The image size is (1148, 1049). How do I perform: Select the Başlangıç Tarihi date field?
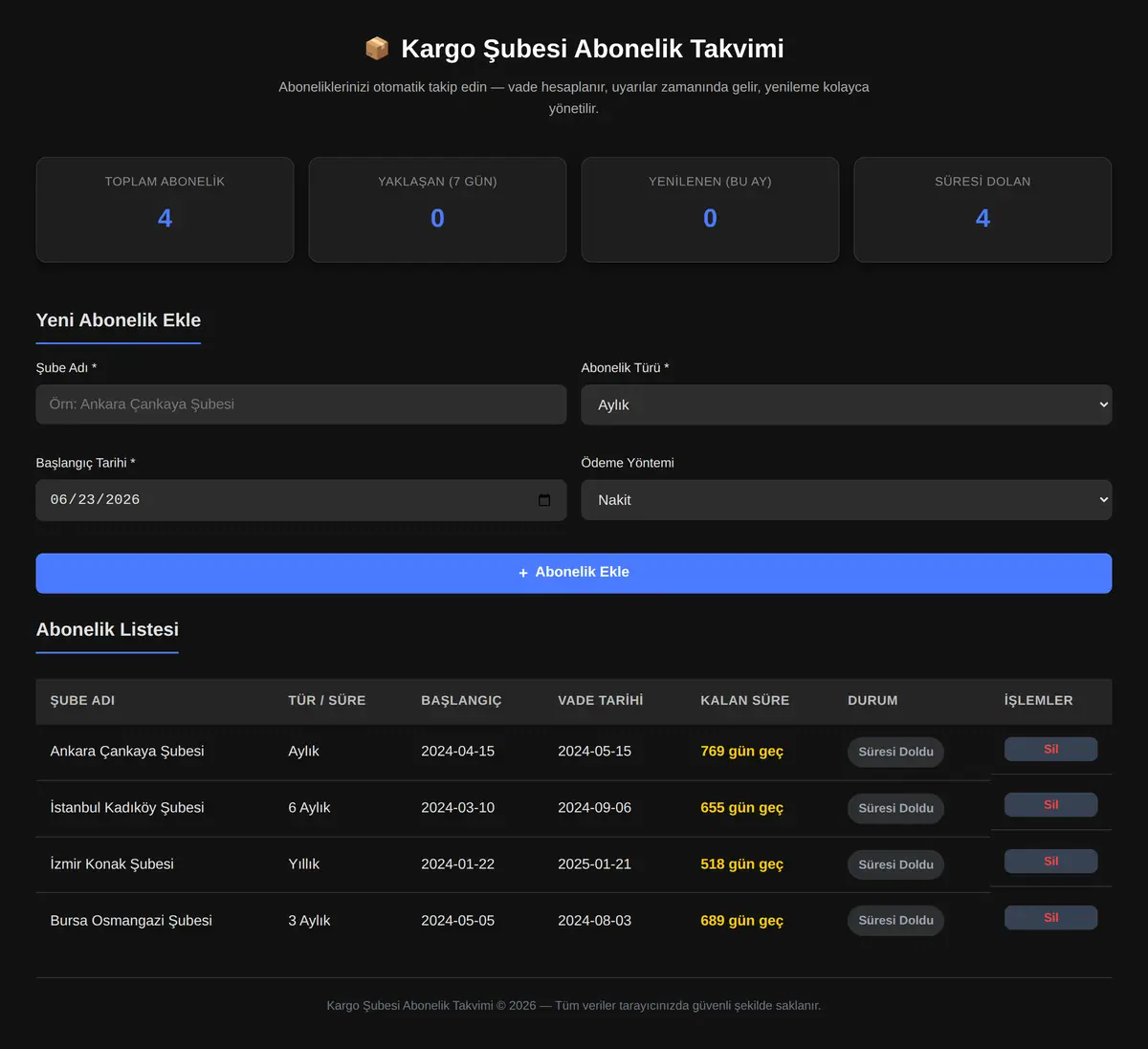301,500
